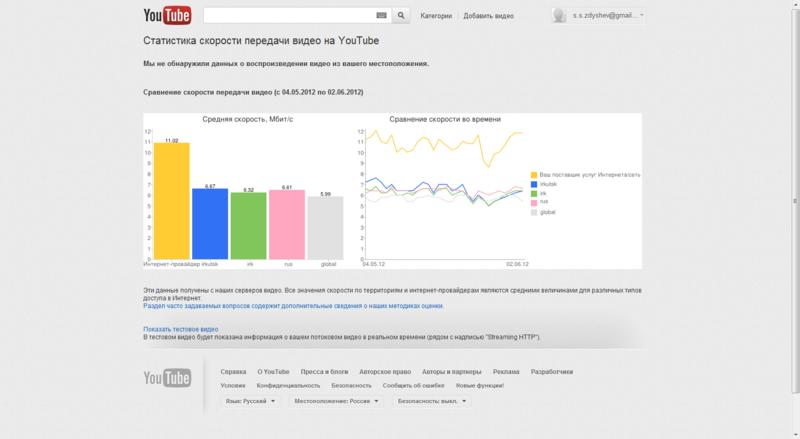The image size is (800, 439).
Task: Open the Справка footer link
Action: click(233, 372)
